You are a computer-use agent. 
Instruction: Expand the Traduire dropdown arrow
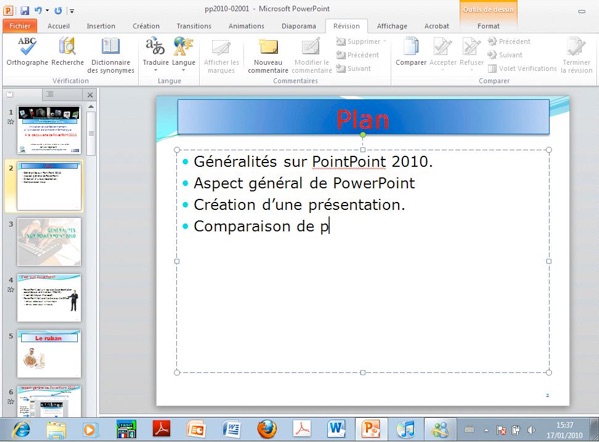[x=155, y=70]
